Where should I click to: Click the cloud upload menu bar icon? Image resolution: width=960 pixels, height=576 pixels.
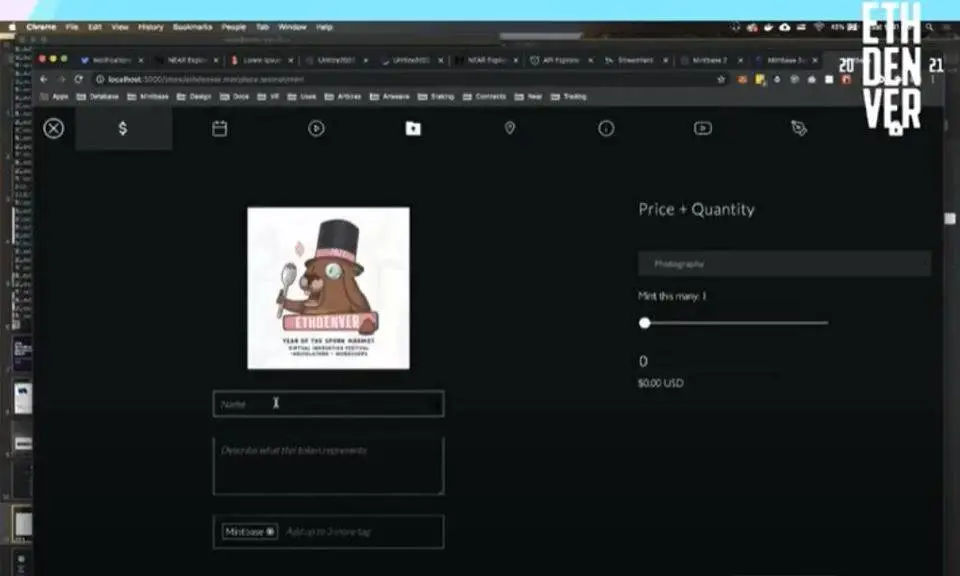(x=785, y=28)
